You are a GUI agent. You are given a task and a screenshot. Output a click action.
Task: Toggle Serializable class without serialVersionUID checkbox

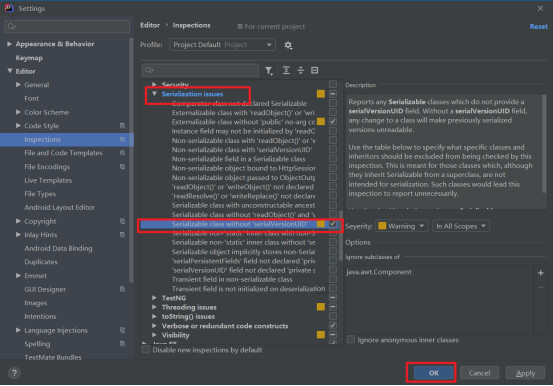[x=333, y=224]
